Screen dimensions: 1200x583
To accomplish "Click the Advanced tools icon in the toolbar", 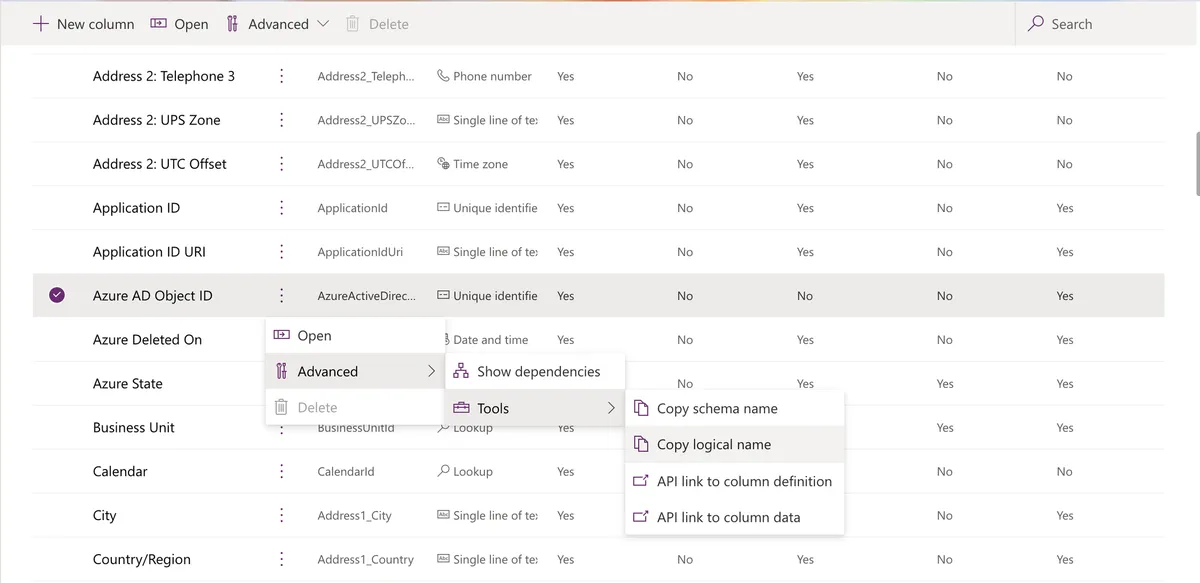I will tap(232, 24).
